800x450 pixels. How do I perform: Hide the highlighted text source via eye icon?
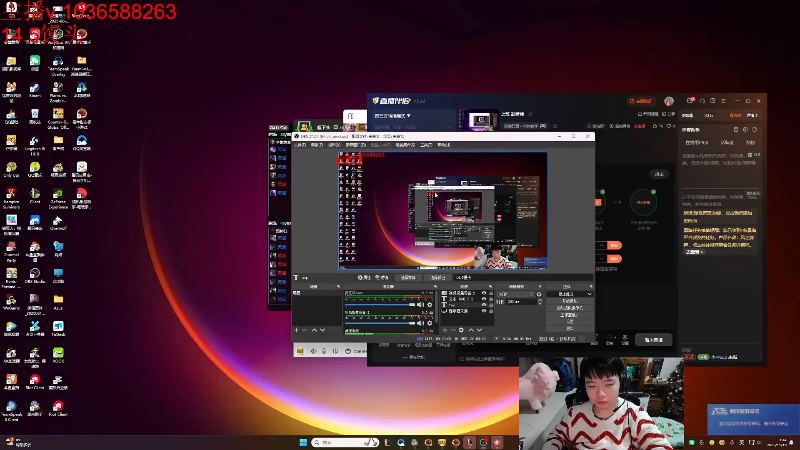tap(484, 305)
